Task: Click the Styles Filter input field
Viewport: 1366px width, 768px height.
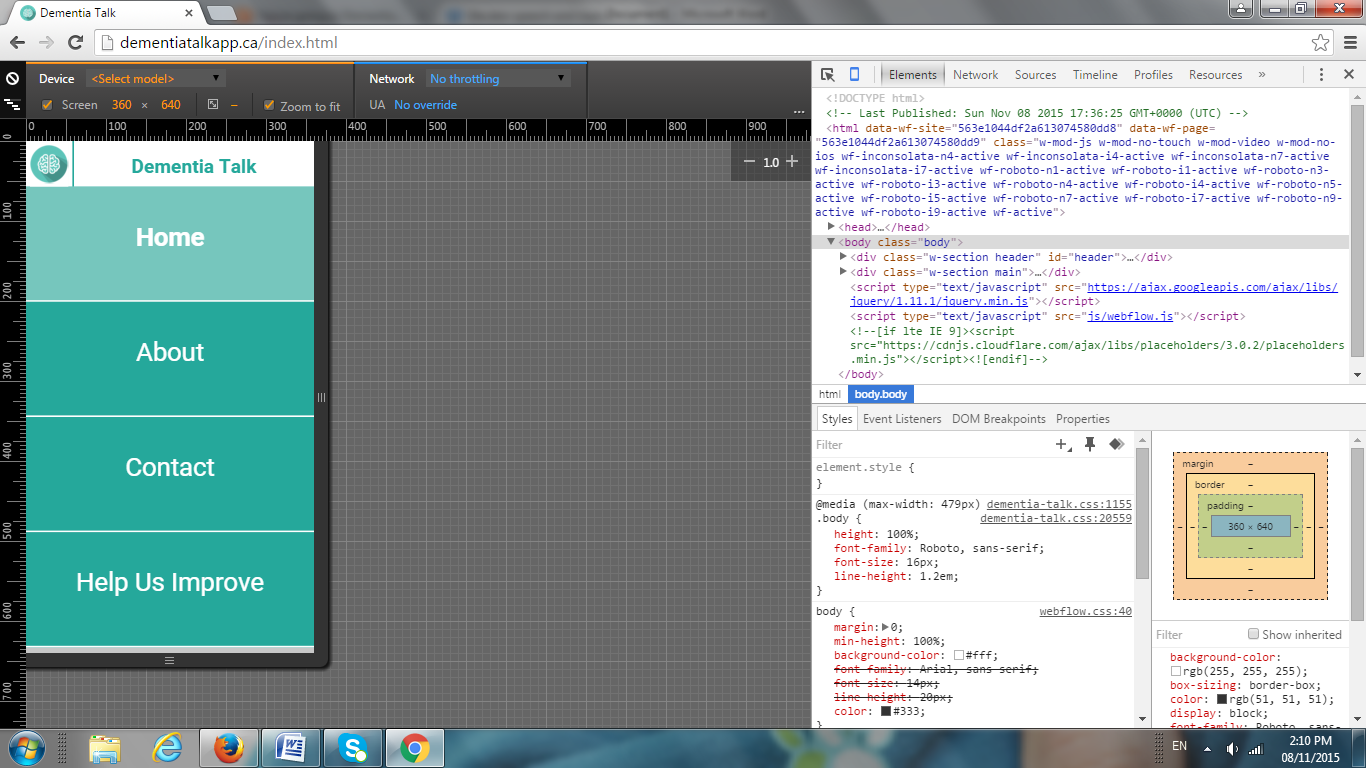Action: click(x=930, y=445)
